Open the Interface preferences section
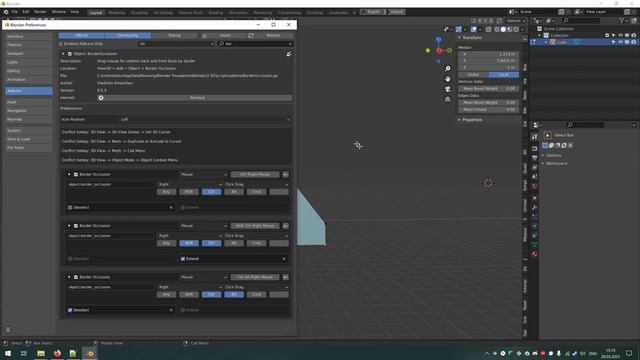The image size is (640, 360). [29, 36]
